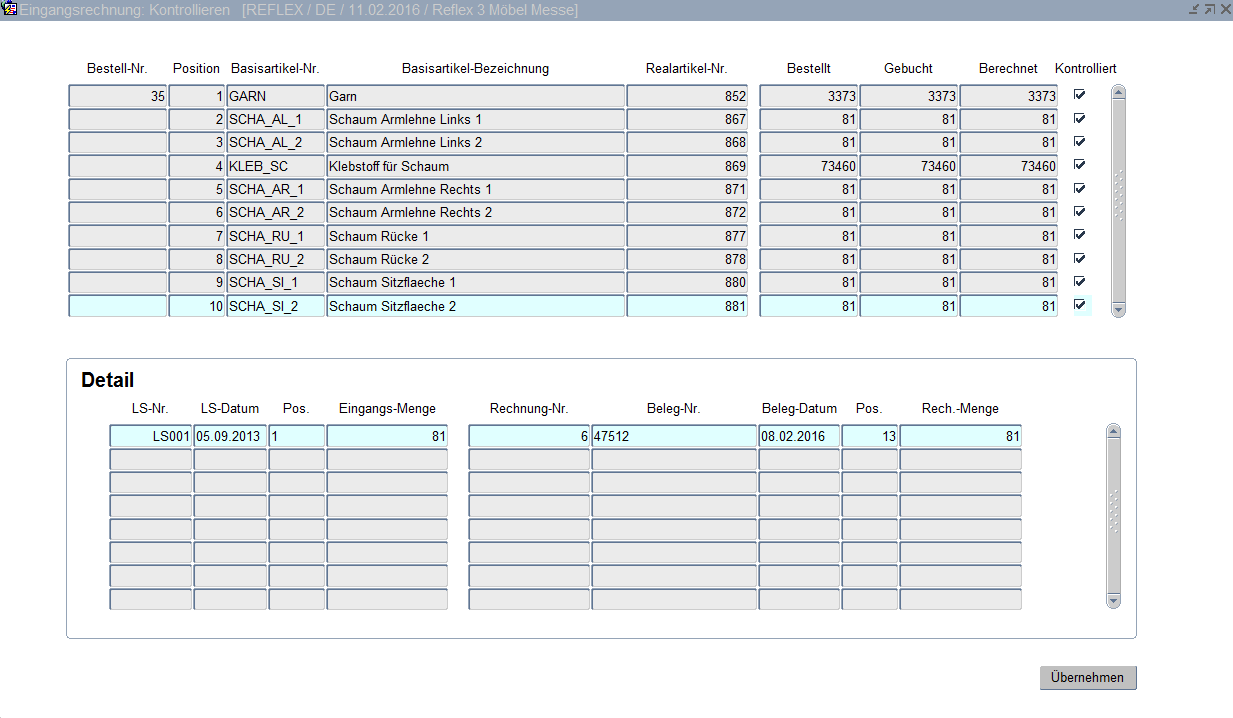Untick Kontrolliert for Schaum Rücke 1
The image size is (1233, 718).
(1079, 235)
